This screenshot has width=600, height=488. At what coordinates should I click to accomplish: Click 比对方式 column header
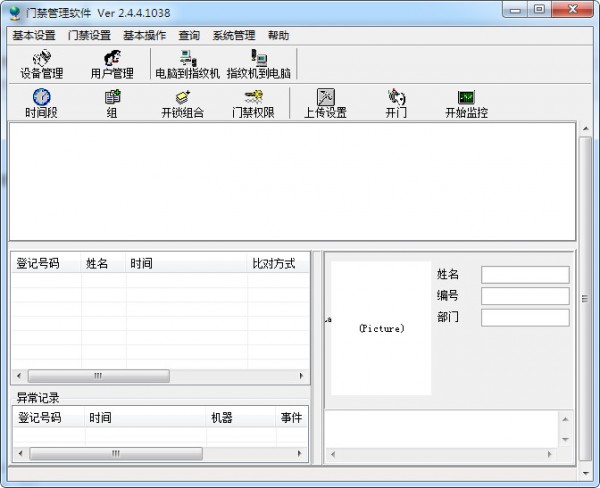pos(278,263)
